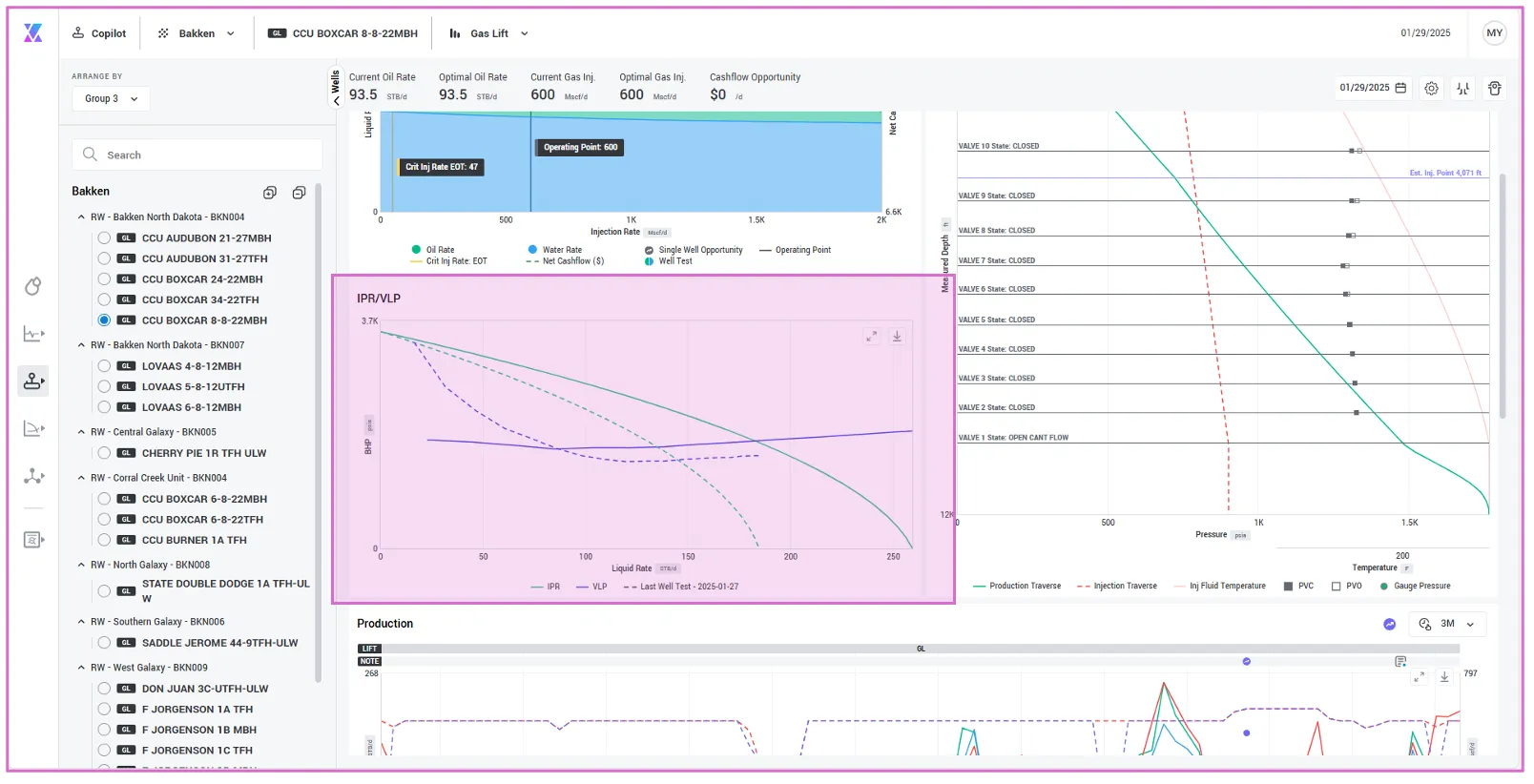Open the Gas Lift module dropdown
Viewport: 1534px width, 784px height.
(488, 33)
